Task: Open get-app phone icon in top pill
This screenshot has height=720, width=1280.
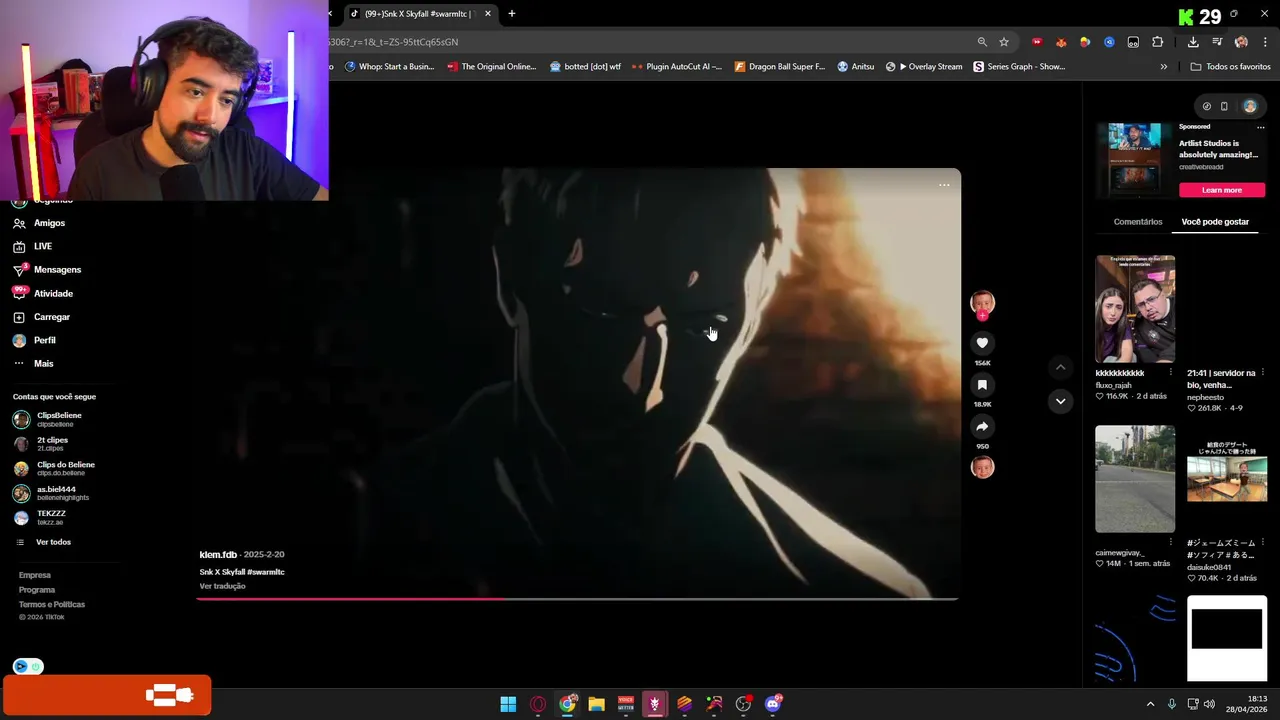Action: click(1224, 106)
